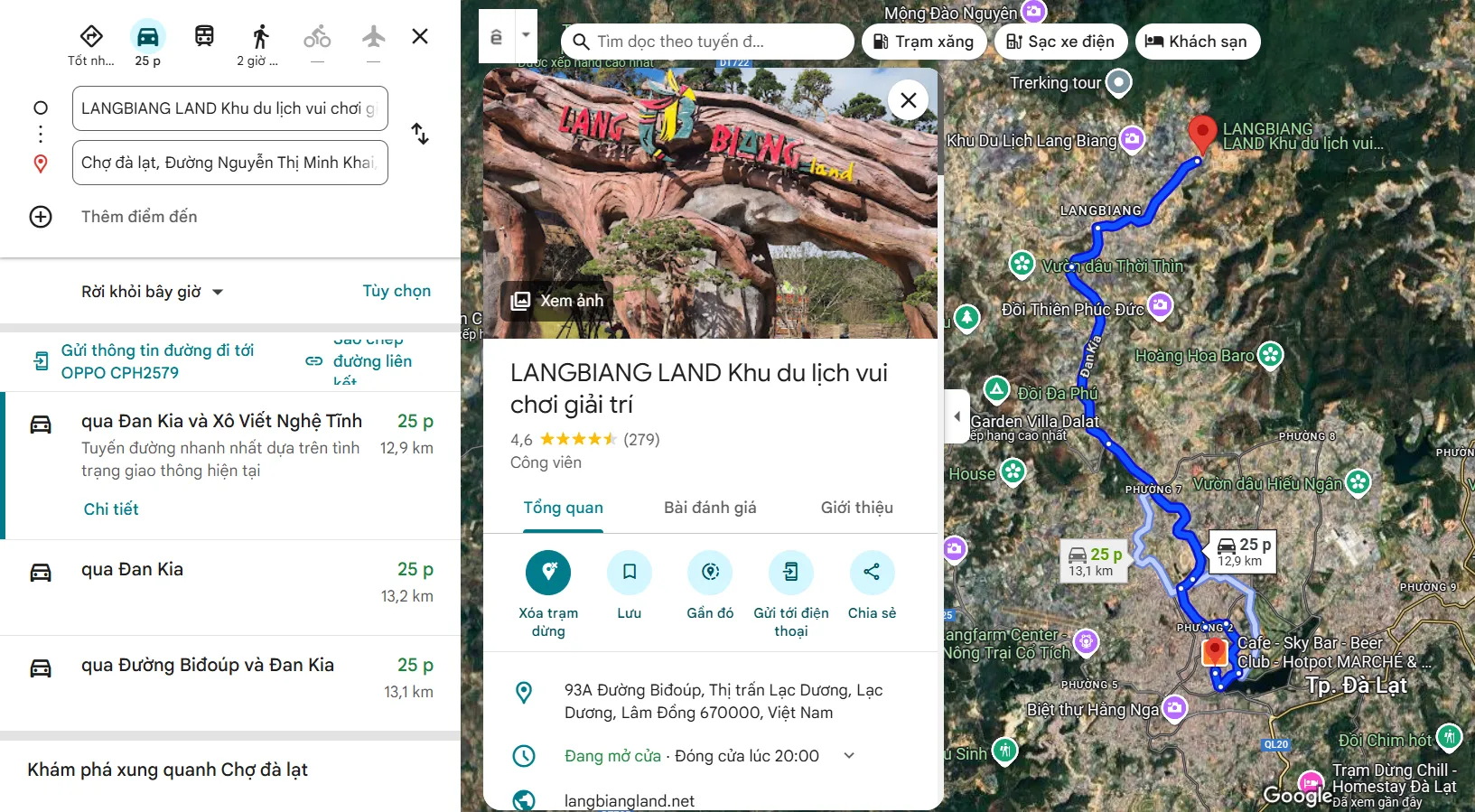Click Thêm điểm đến text
The height and width of the screenshot is (812, 1475).
click(x=139, y=217)
